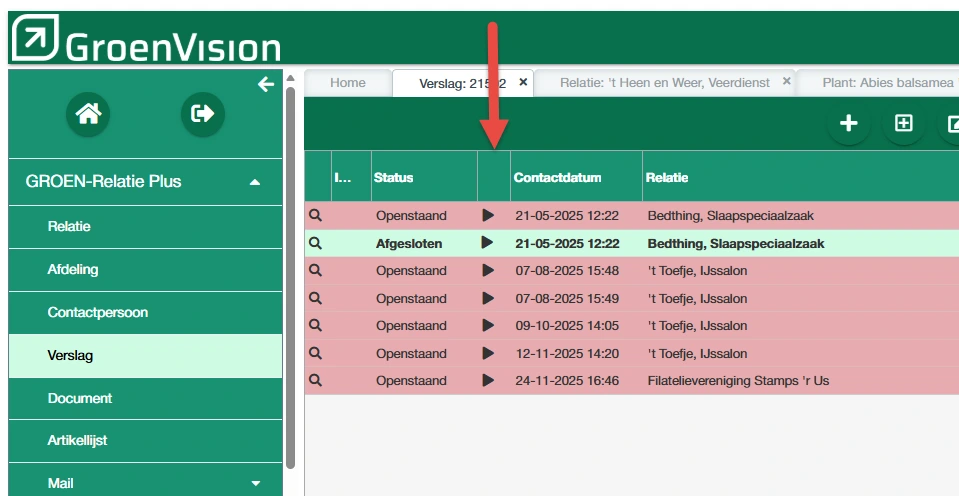Open Relatie in the sidebar menu
The width and height of the screenshot is (959, 496).
coord(146,226)
